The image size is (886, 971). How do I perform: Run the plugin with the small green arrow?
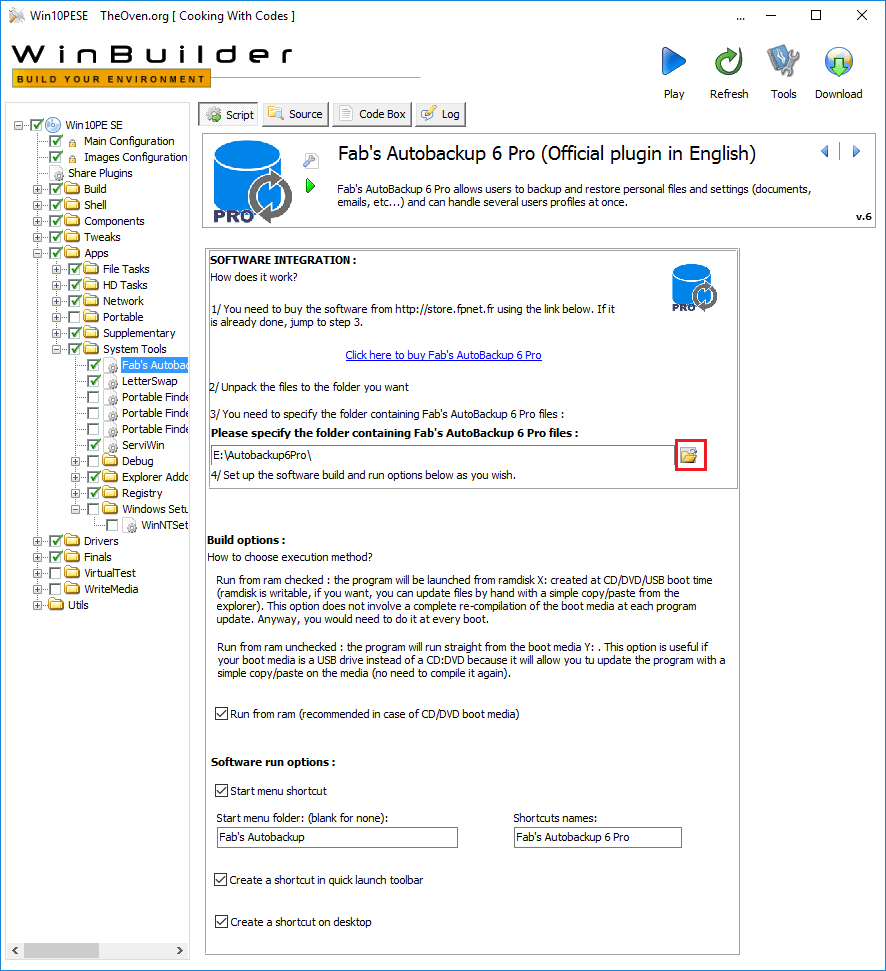(311, 186)
